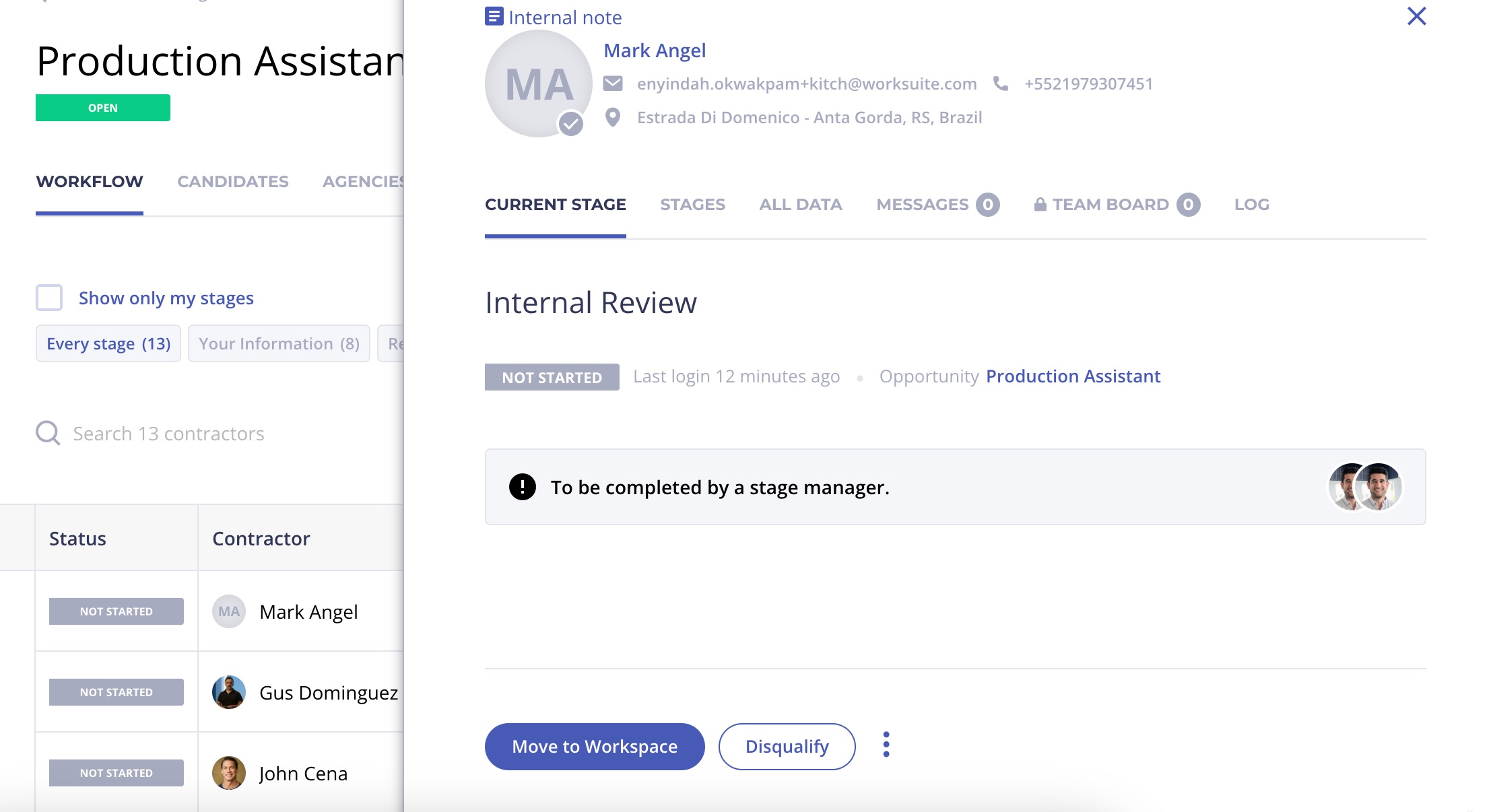Click the search magnifier icon
Image resolution: width=1491 pixels, height=812 pixels.
(x=48, y=433)
